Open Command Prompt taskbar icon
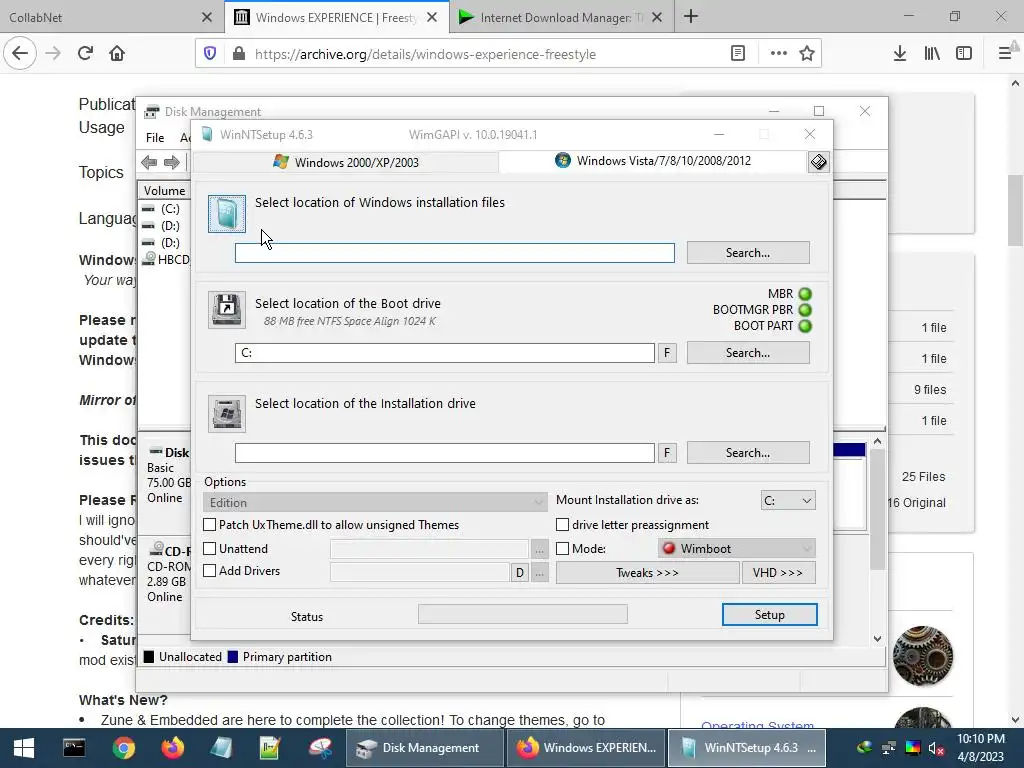Viewport: 1024px width, 768px height. [x=74, y=748]
